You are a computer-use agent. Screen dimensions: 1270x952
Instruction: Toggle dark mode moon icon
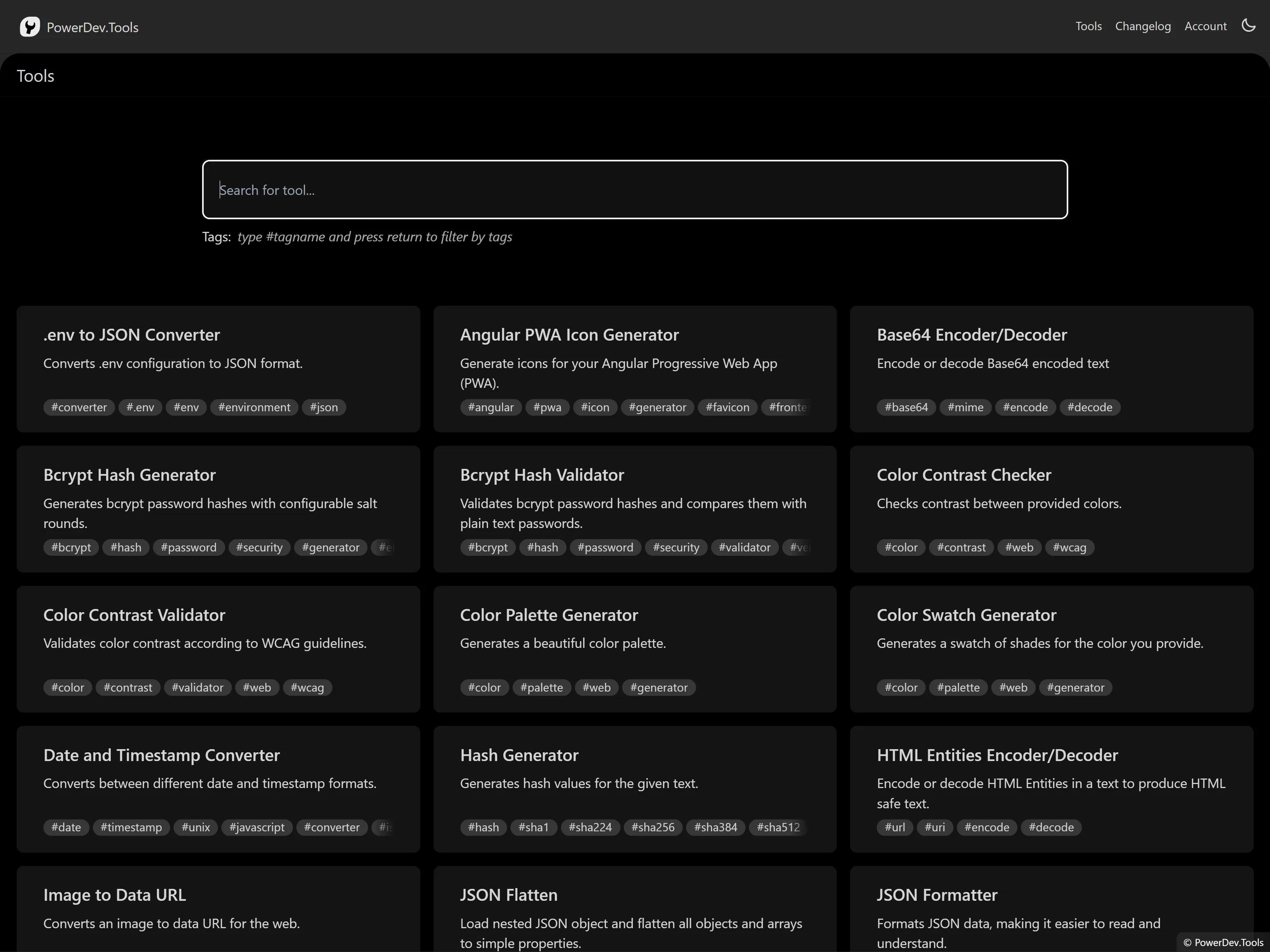click(x=1248, y=25)
